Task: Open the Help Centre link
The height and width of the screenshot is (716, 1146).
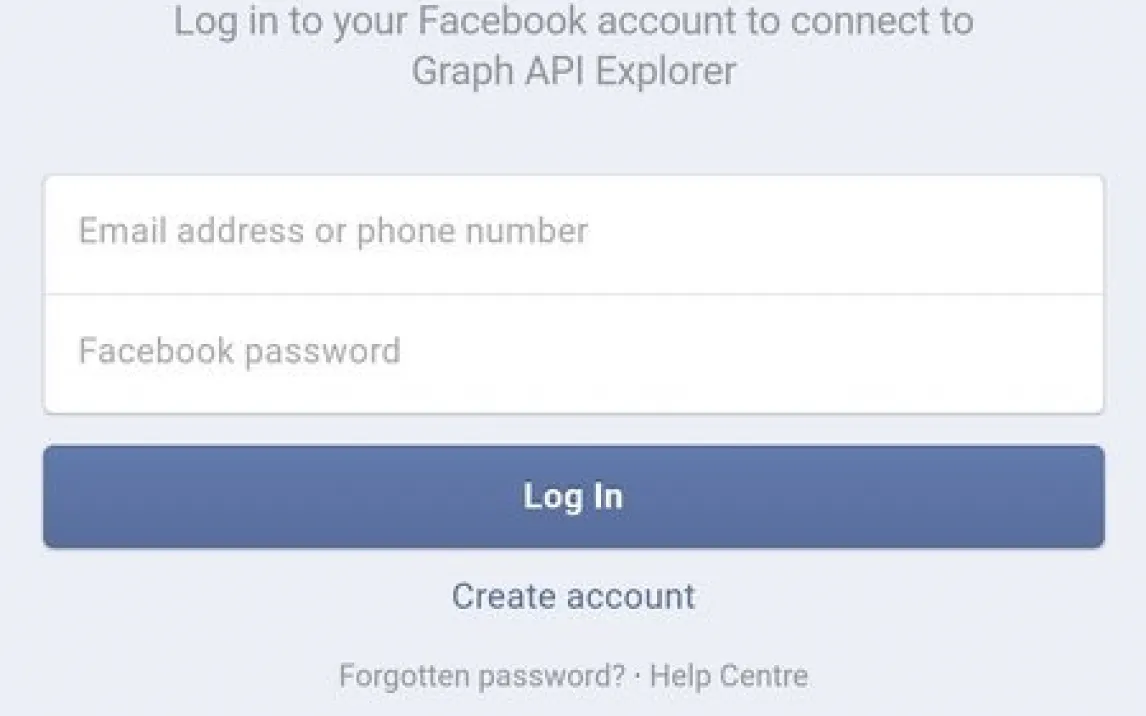Action: [x=729, y=676]
